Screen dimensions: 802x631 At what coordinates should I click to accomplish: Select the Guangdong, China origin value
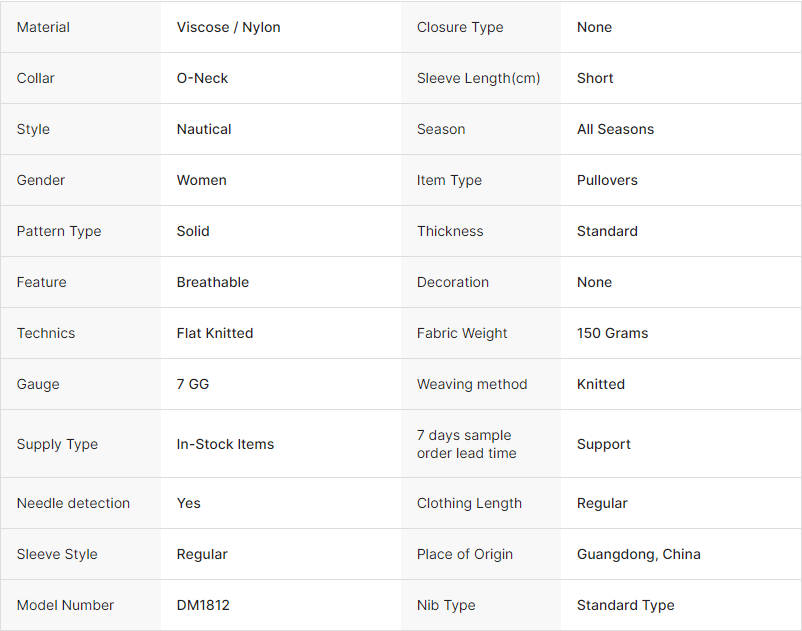pos(638,554)
